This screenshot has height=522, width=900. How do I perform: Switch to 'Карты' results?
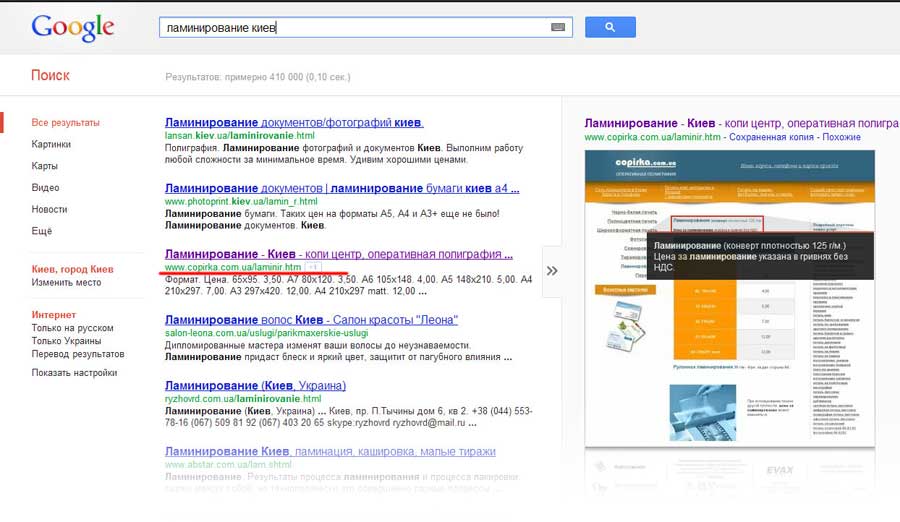[x=44, y=166]
